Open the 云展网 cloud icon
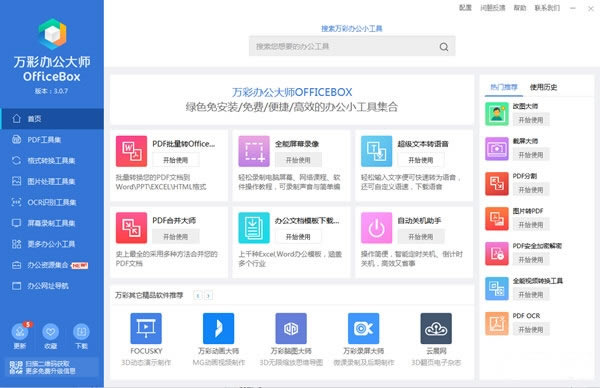This screenshot has width=600, height=388. (x=436, y=328)
